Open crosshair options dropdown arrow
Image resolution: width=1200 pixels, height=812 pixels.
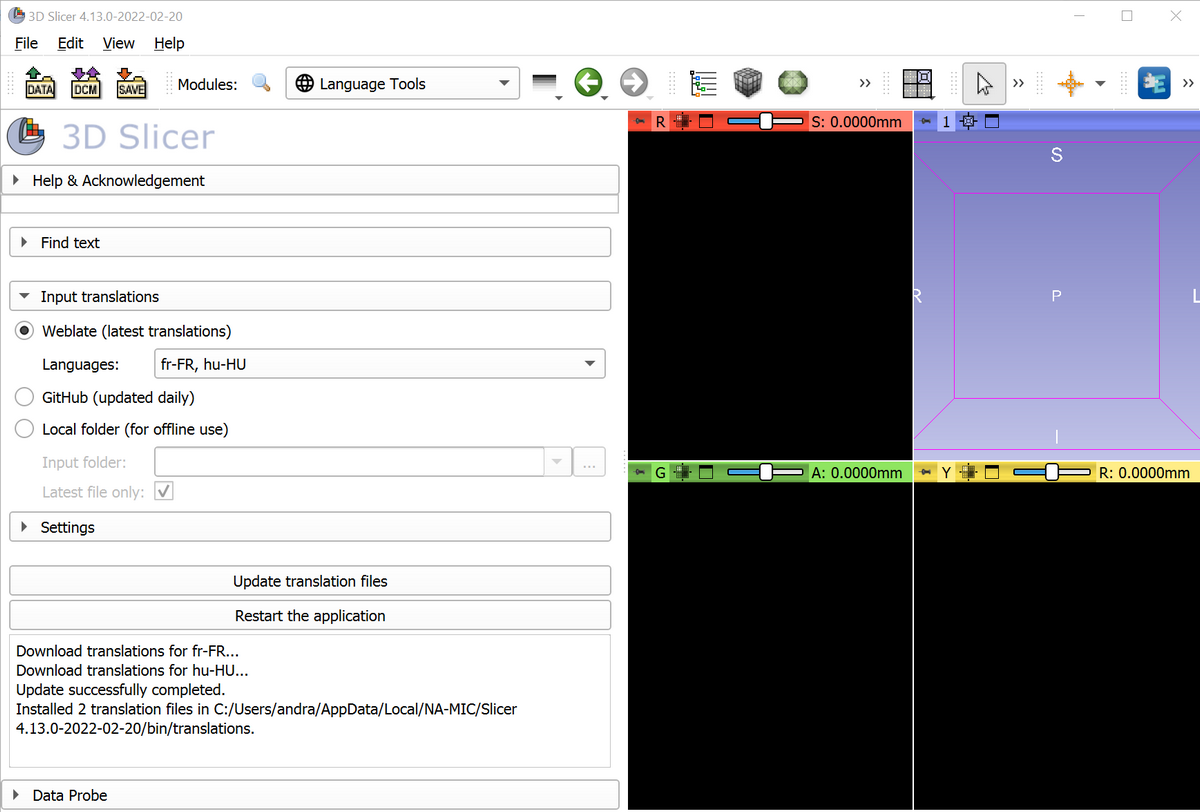click(1100, 84)
